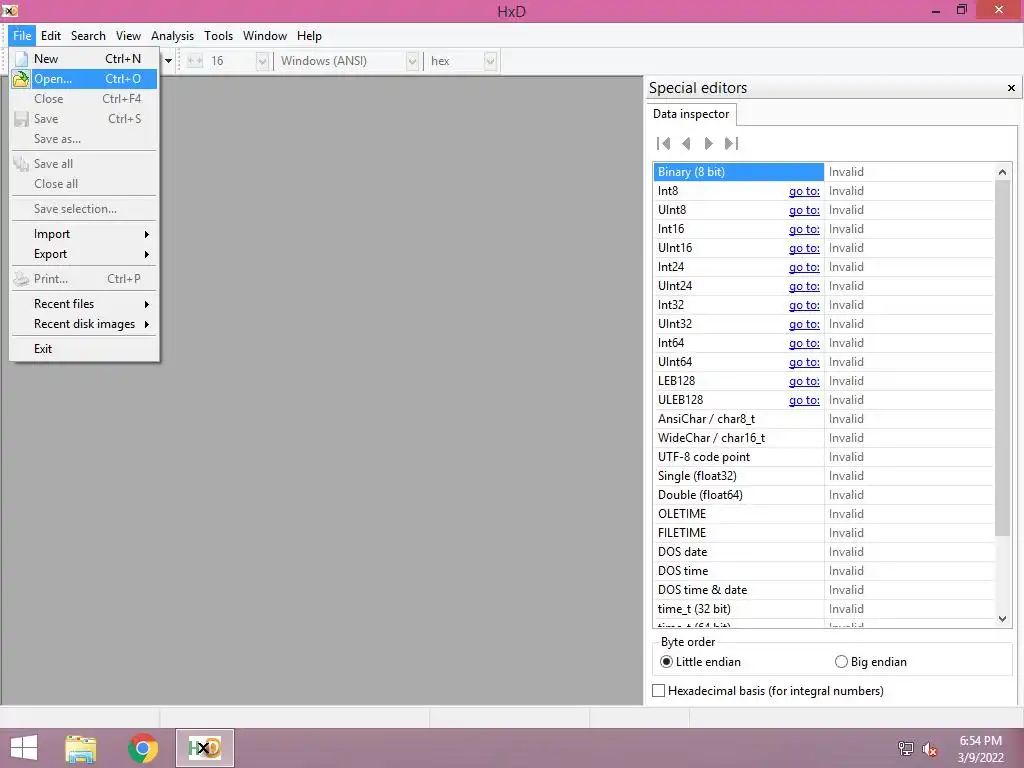Select the Double (float64) row
The image size is (1024, 768).
823,495
